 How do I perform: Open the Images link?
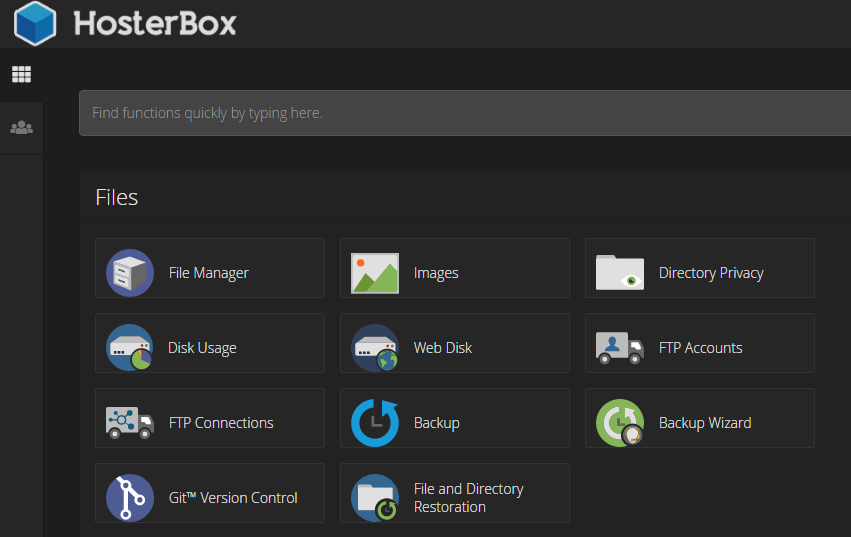point(436,273)
